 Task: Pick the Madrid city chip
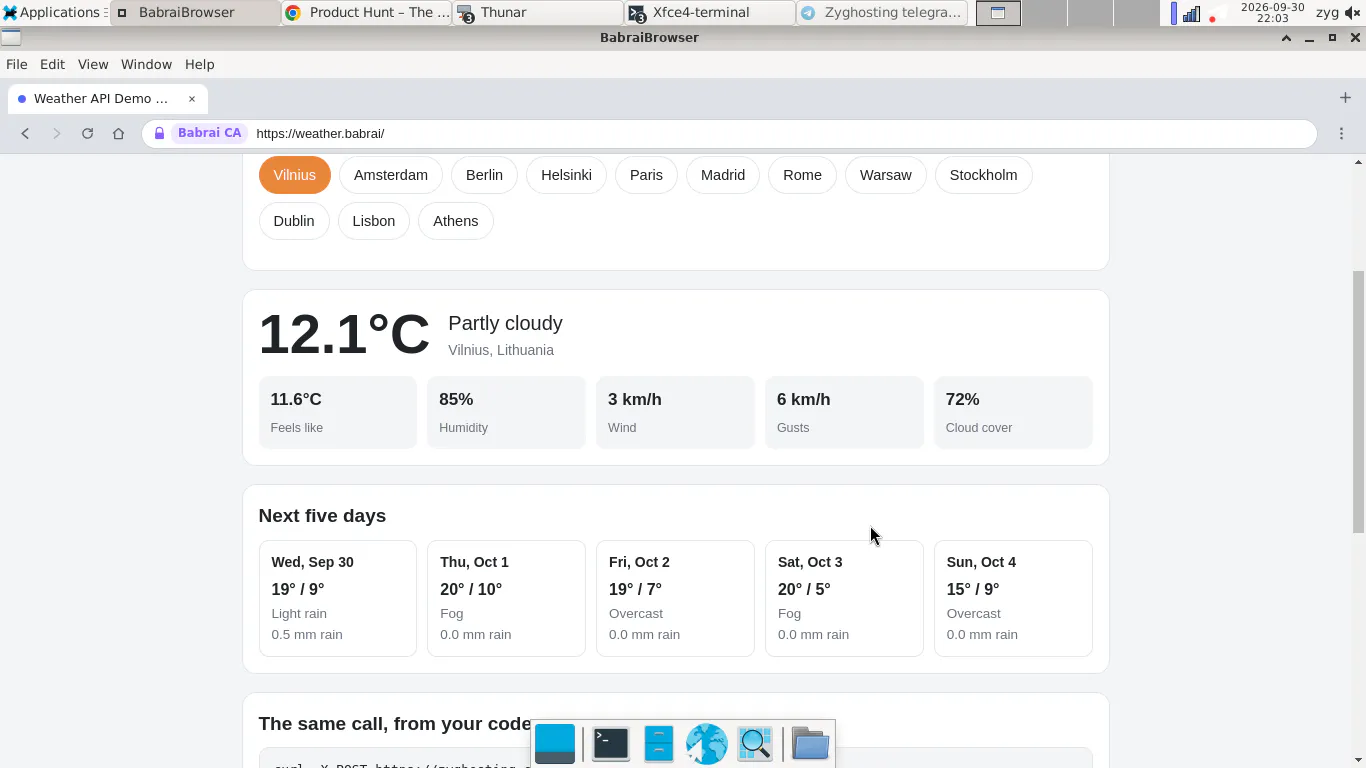723,175
